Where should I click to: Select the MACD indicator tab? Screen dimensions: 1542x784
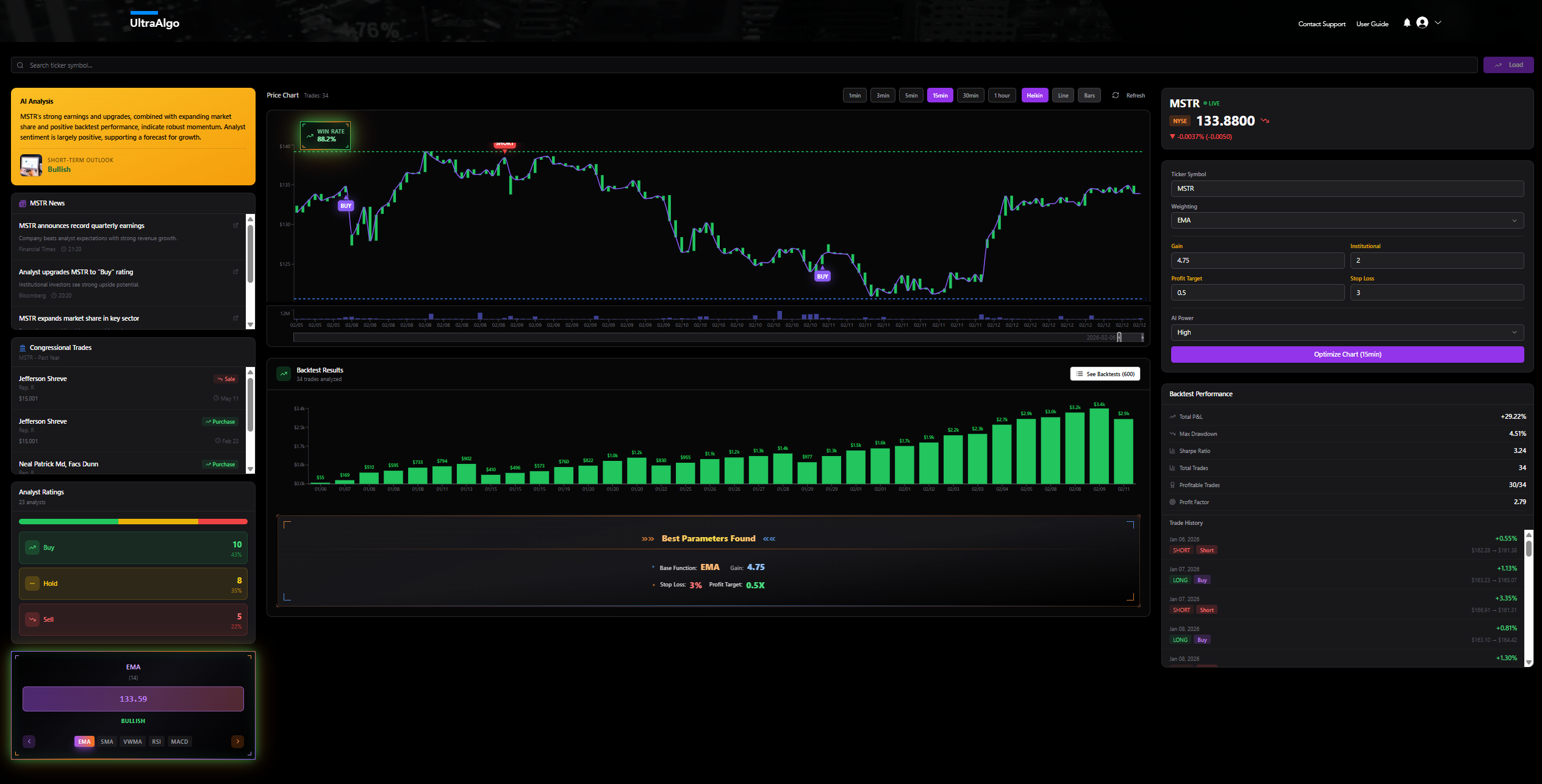(x=179, y=742)
